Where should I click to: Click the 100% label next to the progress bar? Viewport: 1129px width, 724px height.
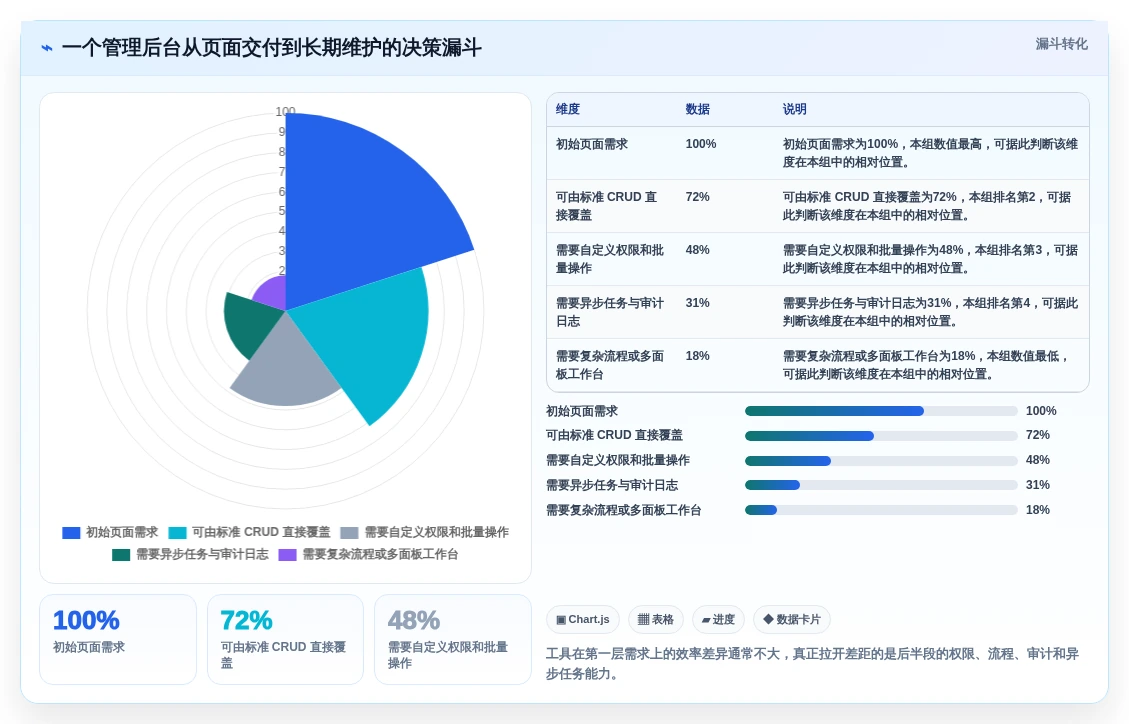(1041, 411)
